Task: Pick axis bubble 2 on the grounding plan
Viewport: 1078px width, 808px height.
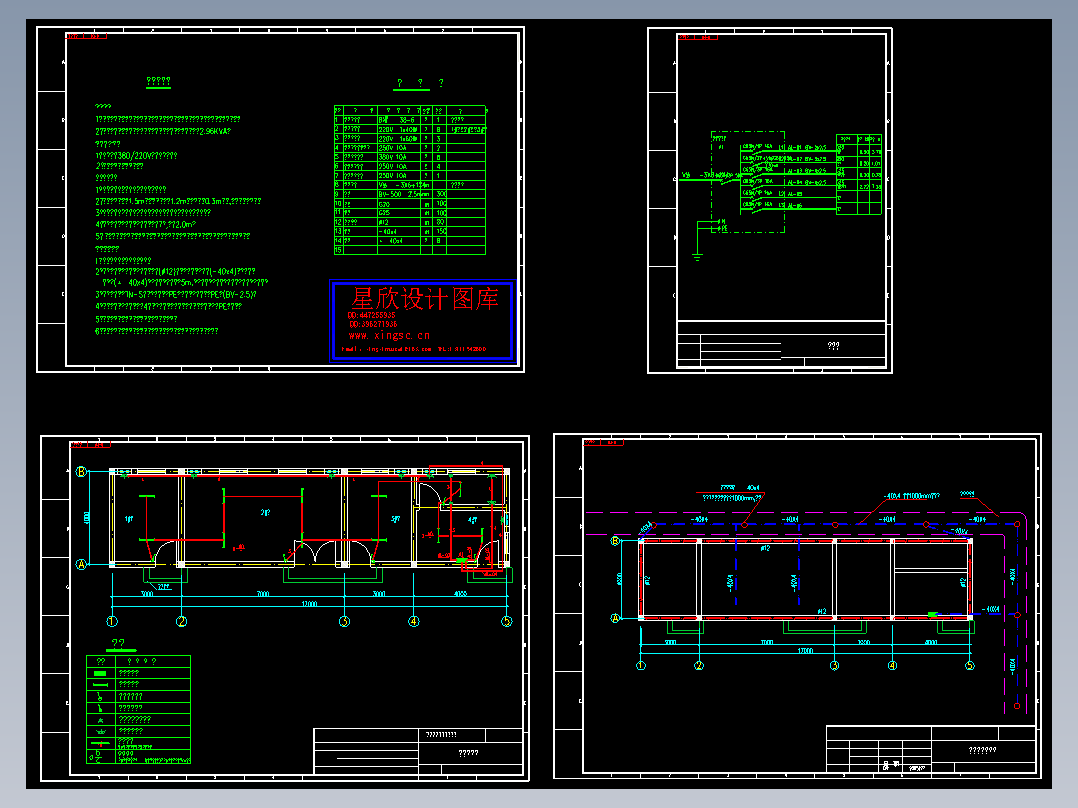Action: (x=699, y=665)
